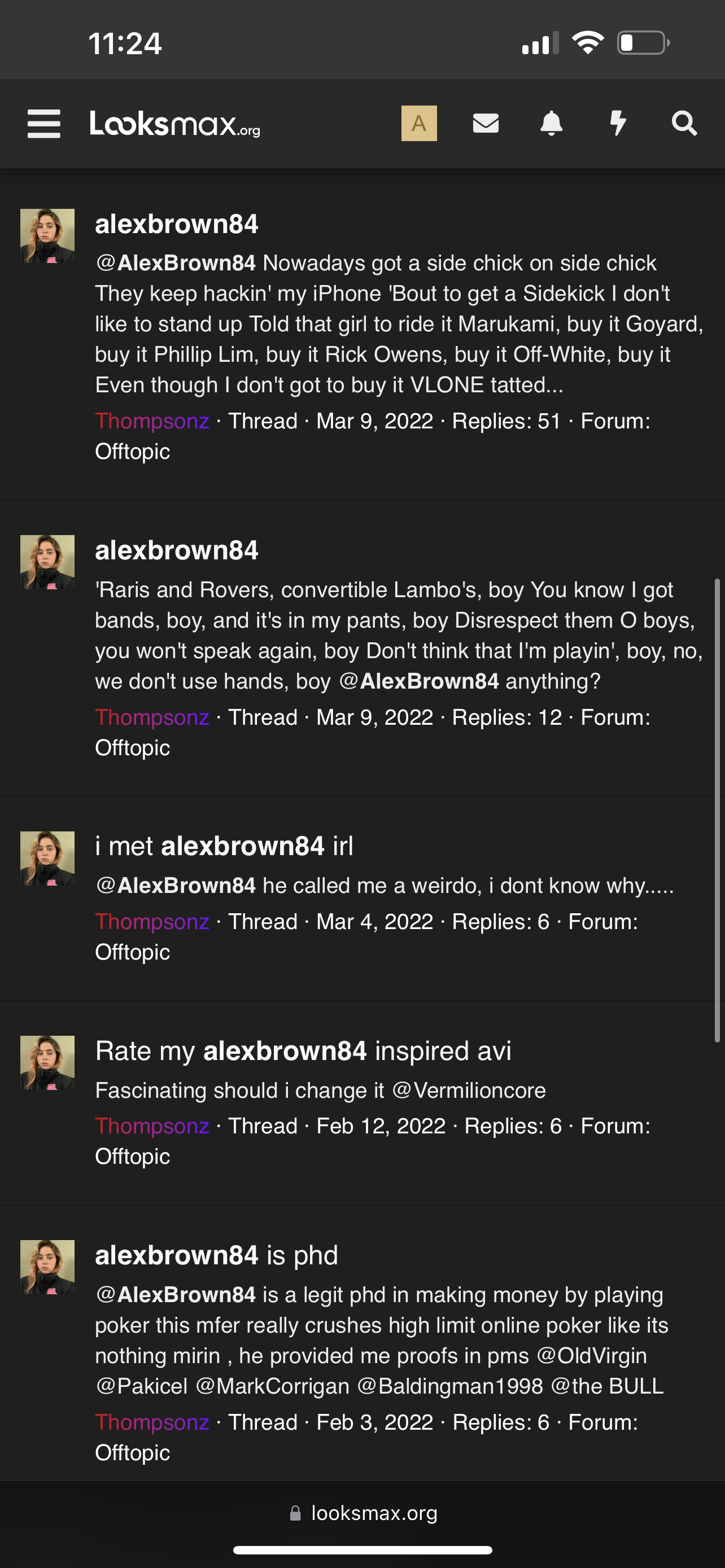The width and height of the screenshot is (725, 1568).
Task: Open first "alexbrown84" thread with 51 replies
Action: point(177,224)
